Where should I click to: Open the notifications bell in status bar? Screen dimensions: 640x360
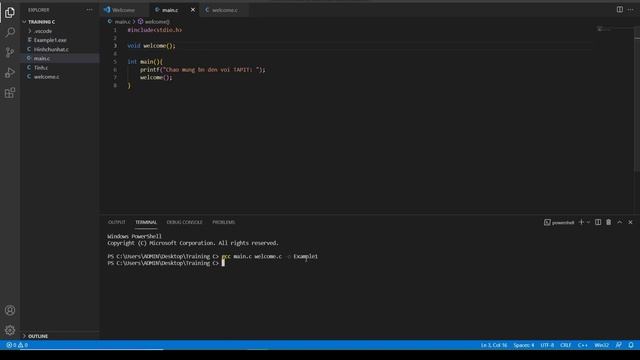(631, 345)
